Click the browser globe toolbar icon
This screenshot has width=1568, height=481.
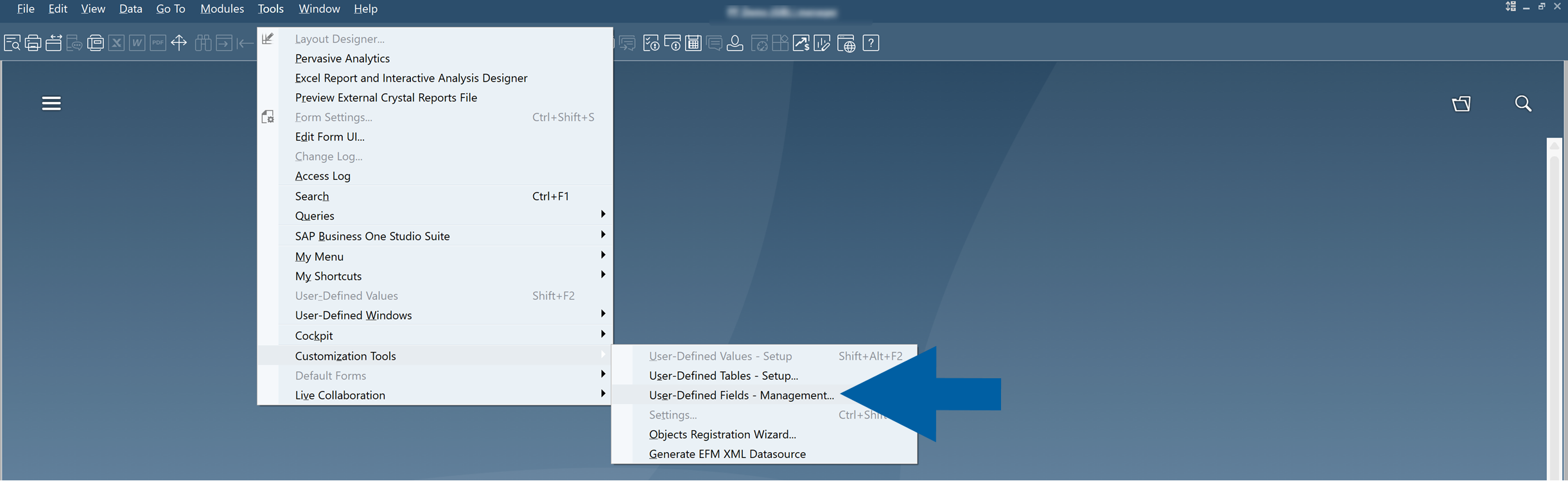click(846, 43)
